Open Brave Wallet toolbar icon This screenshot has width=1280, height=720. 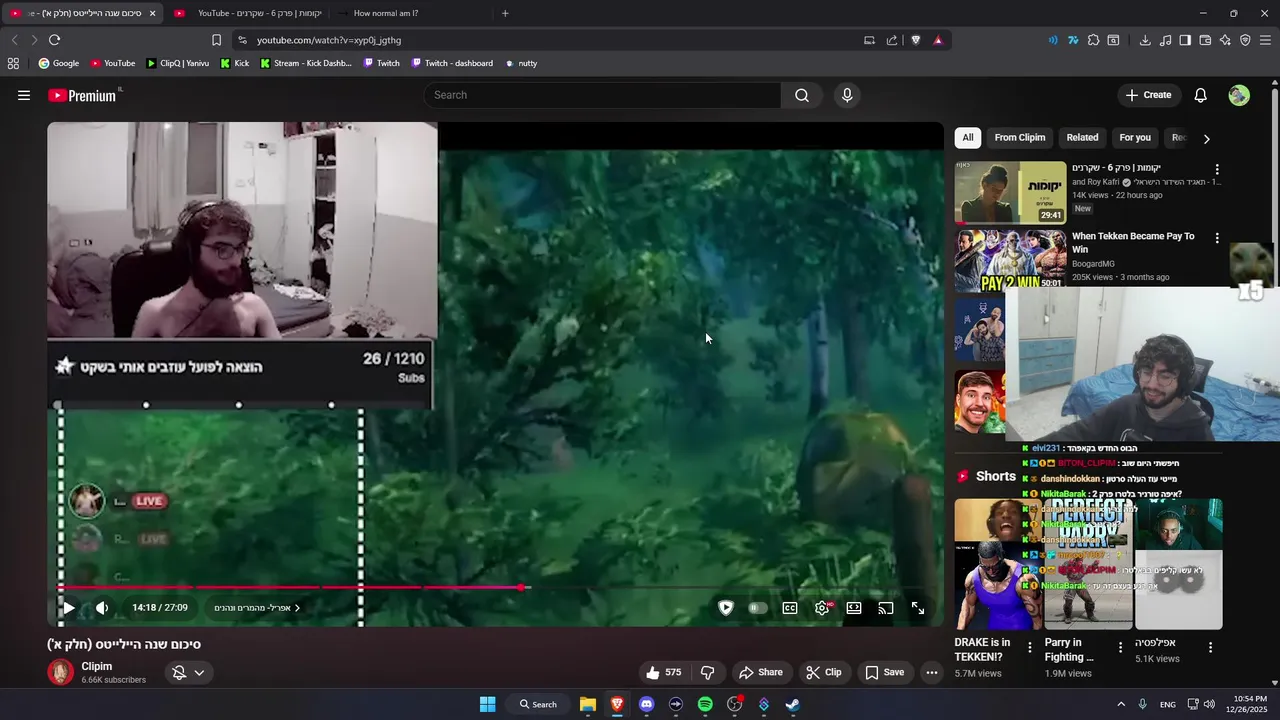click(x=1205, y=40)
